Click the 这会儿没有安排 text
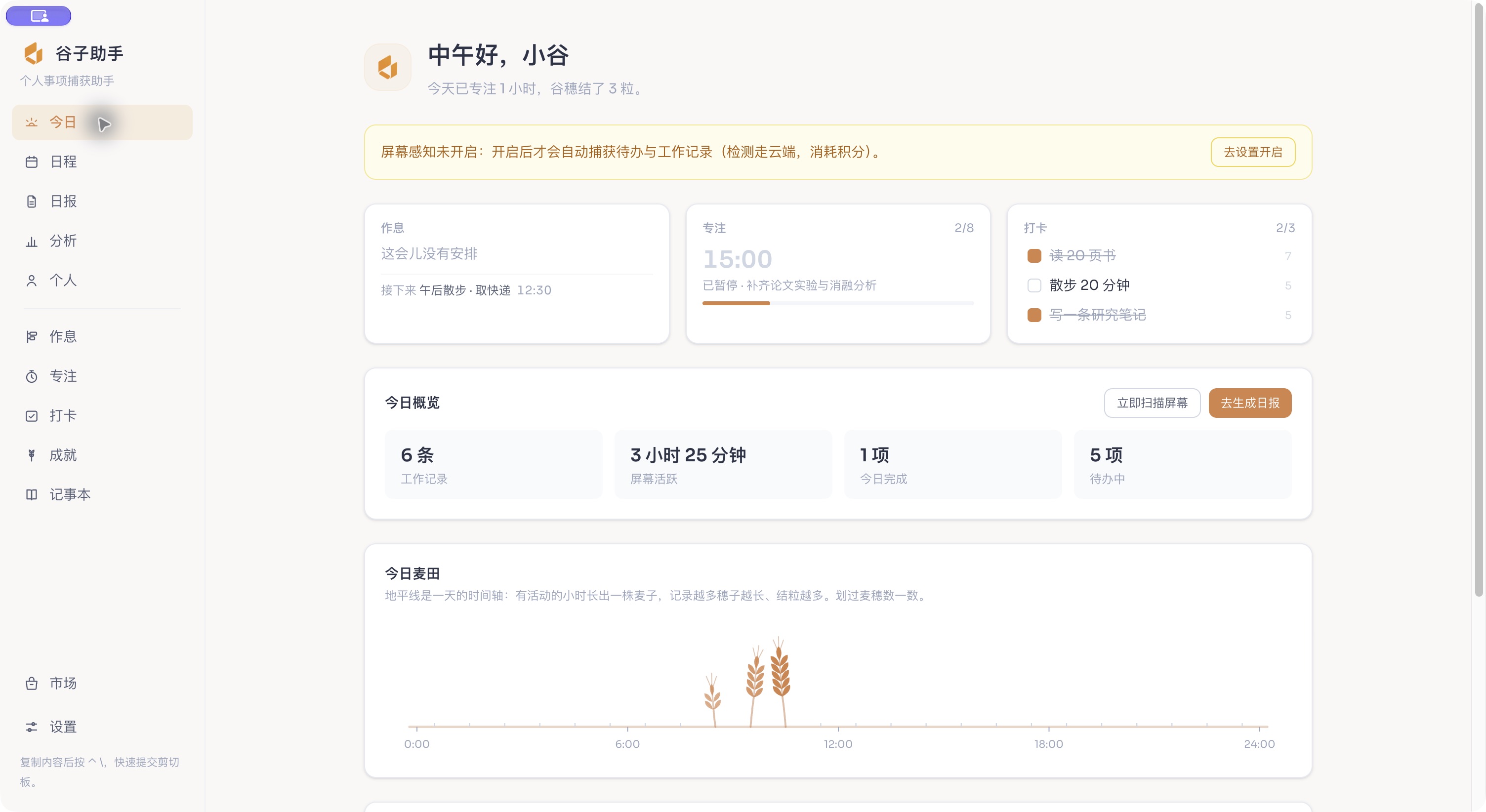 coord(429,254)
